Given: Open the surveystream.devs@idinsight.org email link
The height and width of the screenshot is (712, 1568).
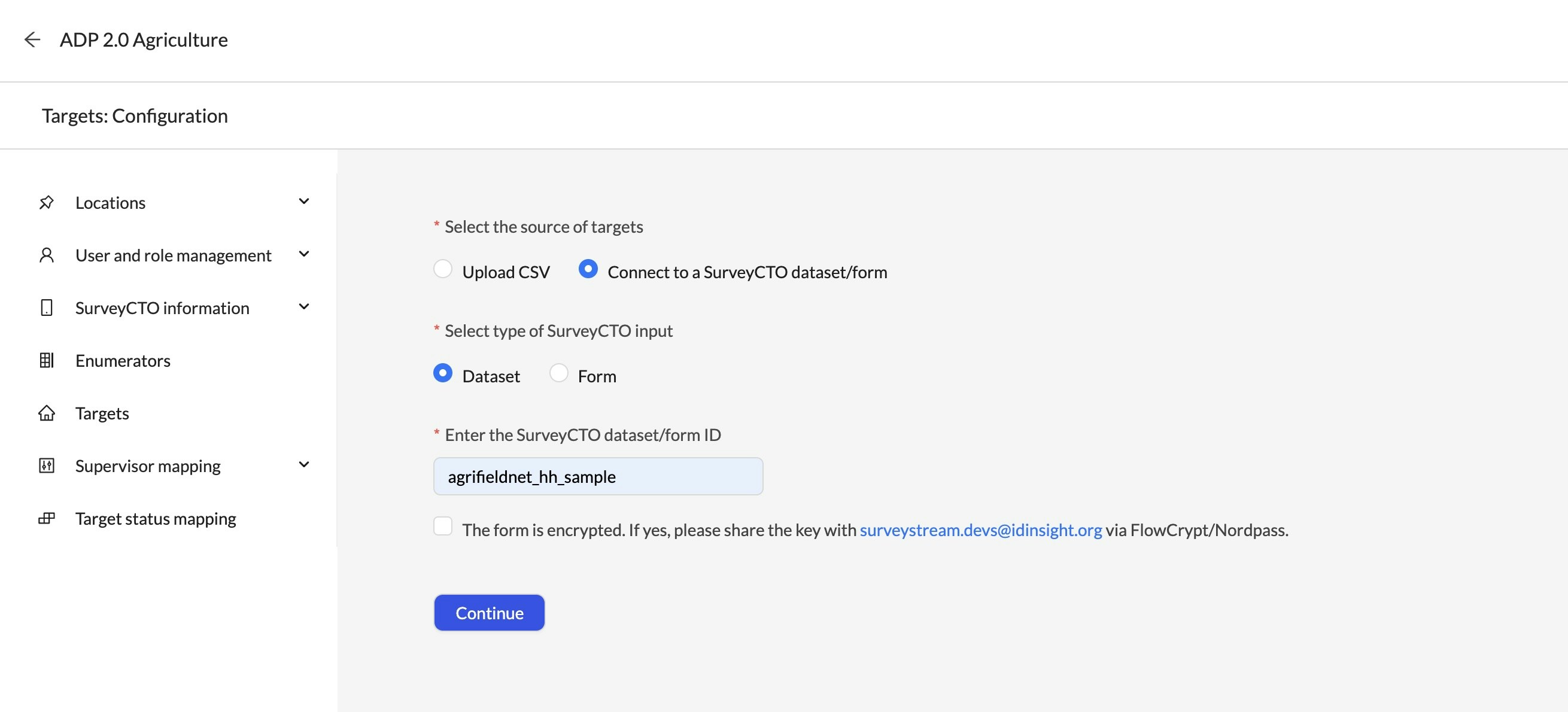Looking at the screenshot, I should 980,530.
